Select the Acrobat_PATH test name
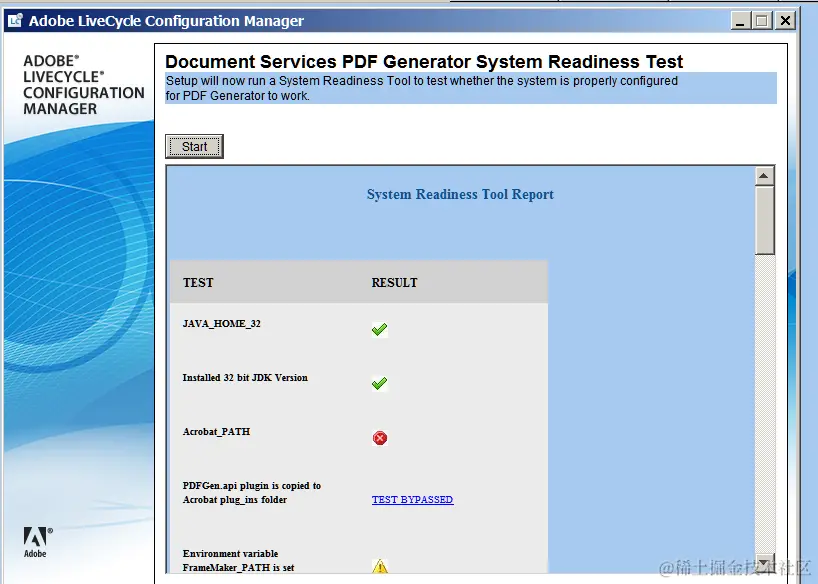Screen dimensions: 818x584 tap(216, 432)
